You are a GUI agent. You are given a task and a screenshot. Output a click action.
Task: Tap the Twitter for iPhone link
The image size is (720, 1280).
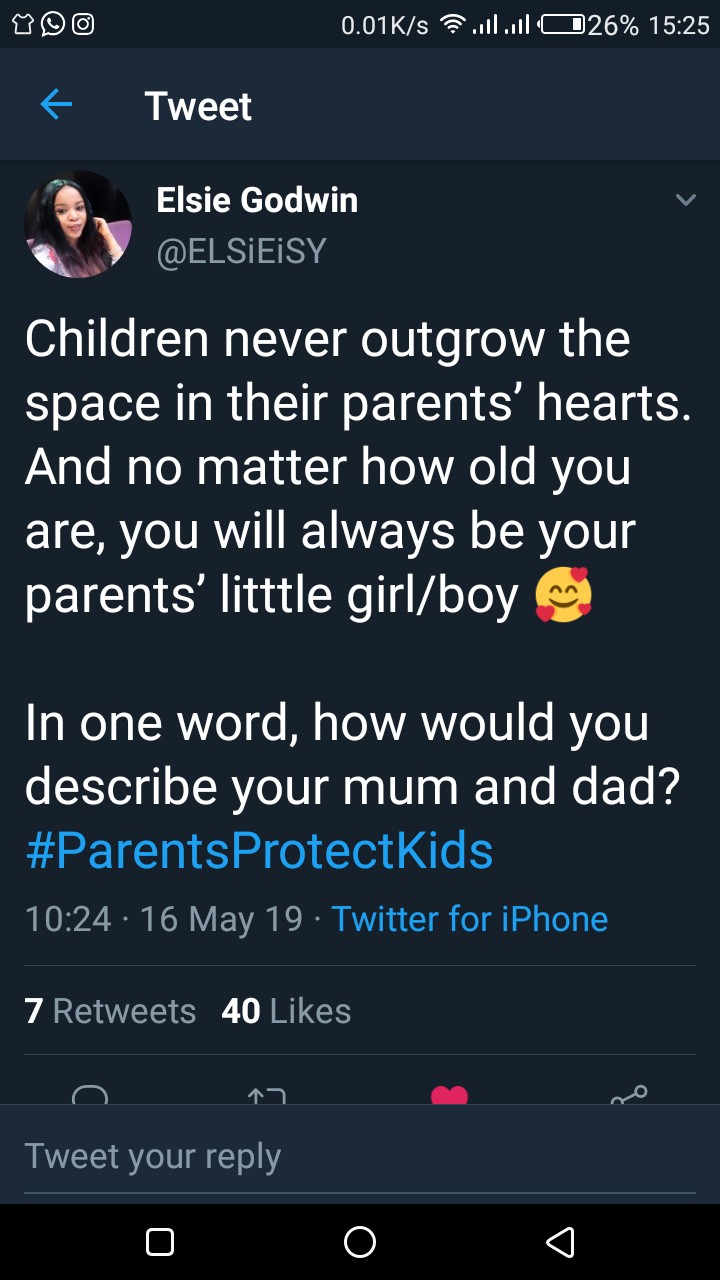point(469,918)
